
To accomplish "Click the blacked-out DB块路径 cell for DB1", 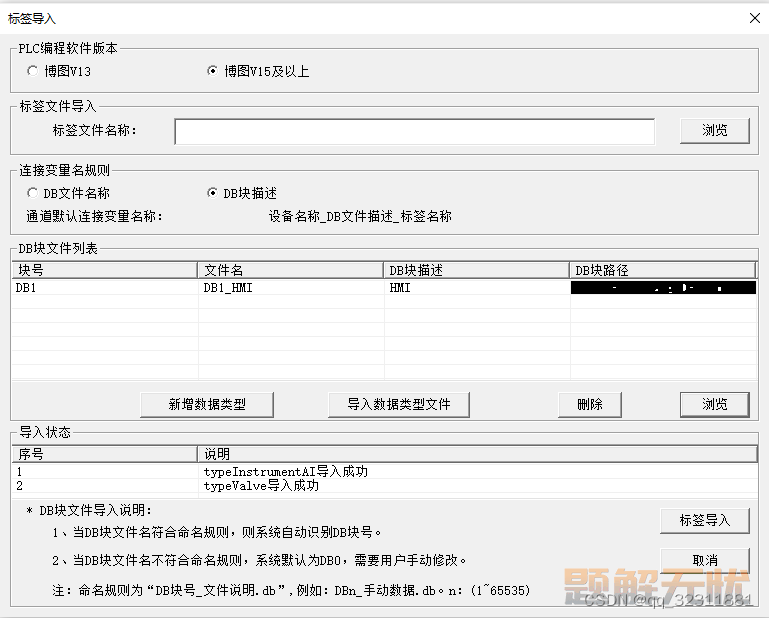I will [664, 288].
